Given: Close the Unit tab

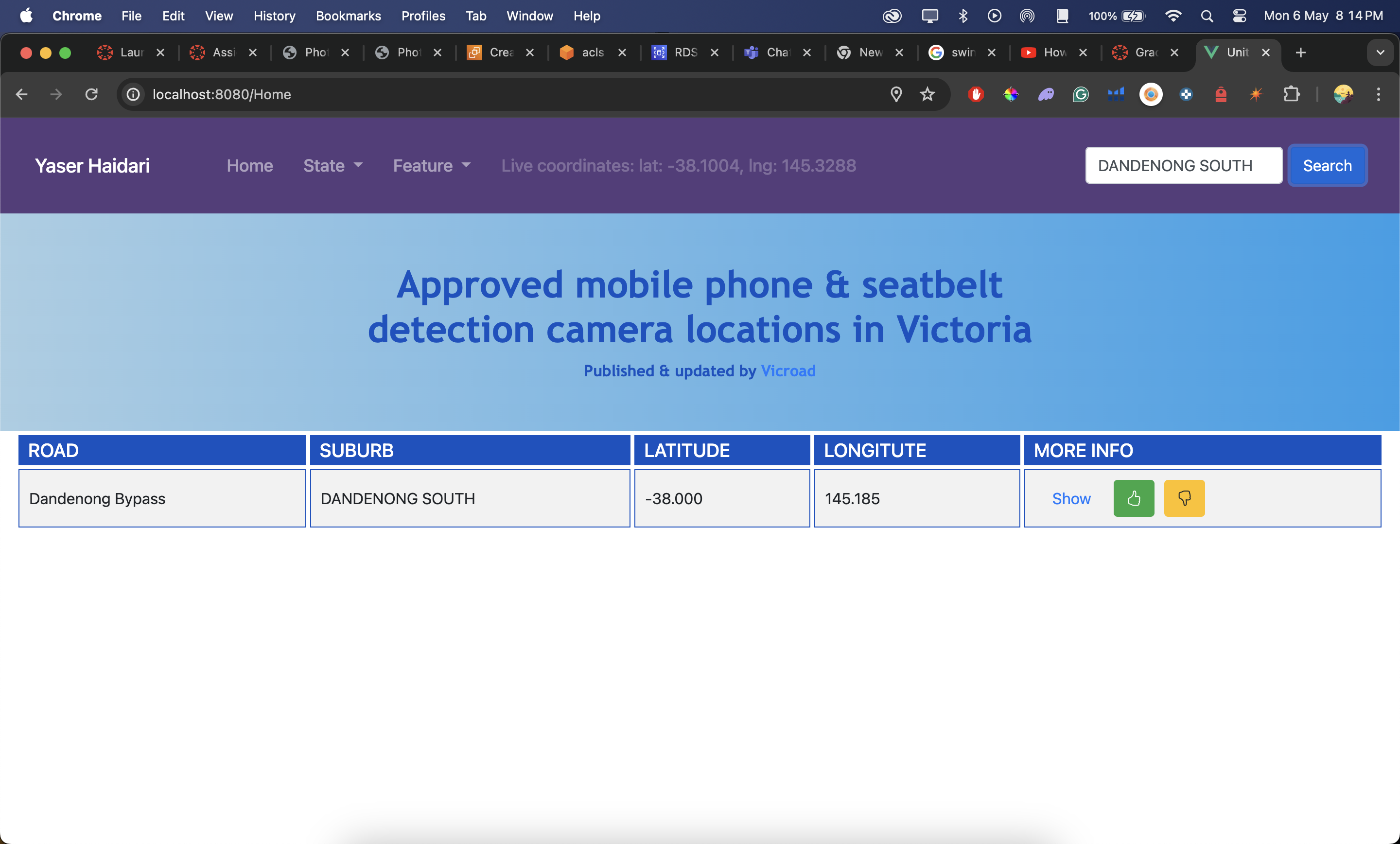Looking at the screenshot, I should pyautogui.click(x=1266, y=53).
